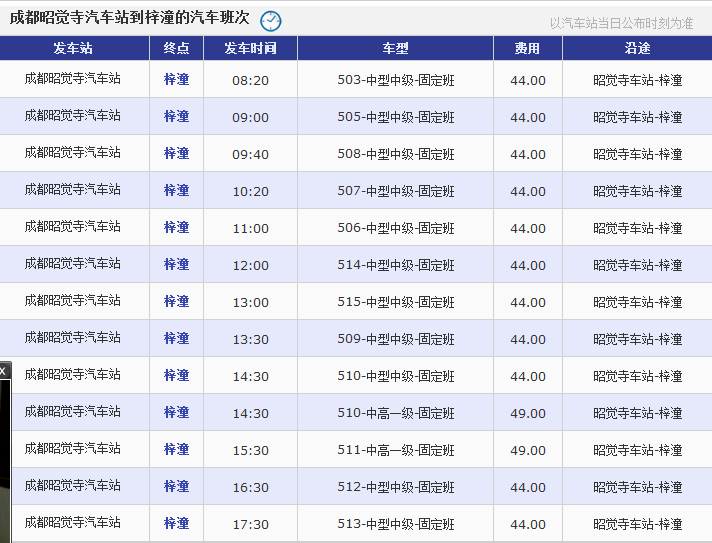Open the 梓潼 link in the 15:30 row
The image size is (712, 543).
[x=177, y=449]
